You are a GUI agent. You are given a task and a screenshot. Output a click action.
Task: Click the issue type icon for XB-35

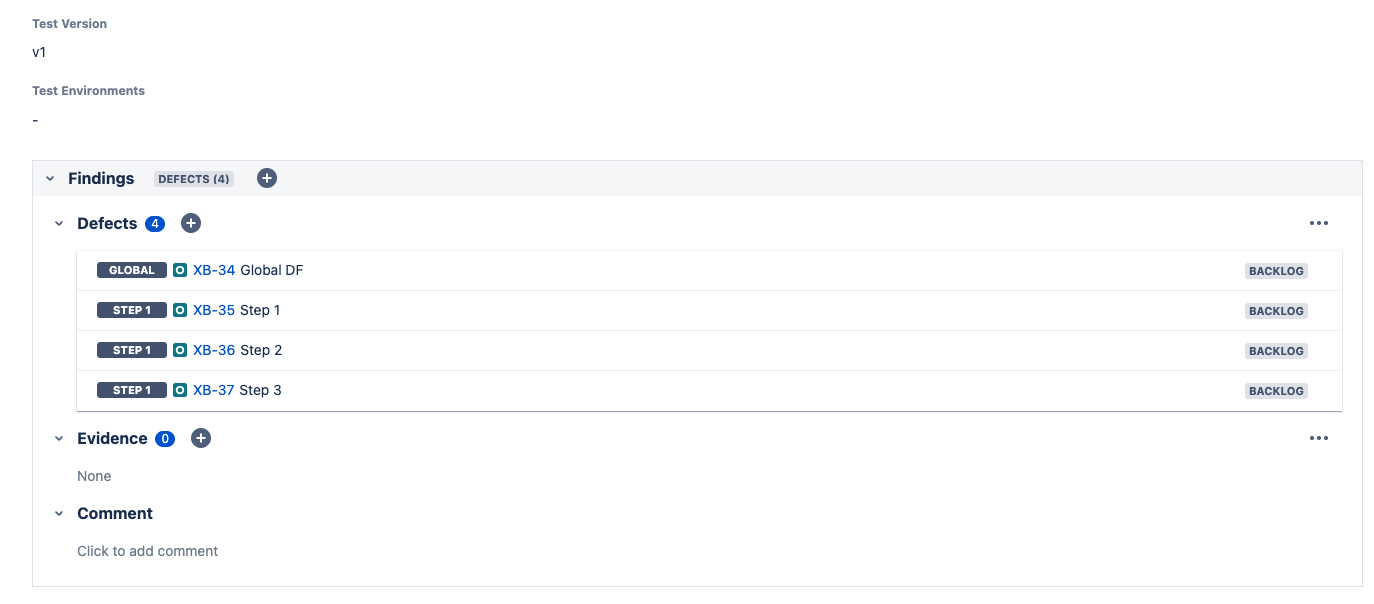[x=180, y=310]
